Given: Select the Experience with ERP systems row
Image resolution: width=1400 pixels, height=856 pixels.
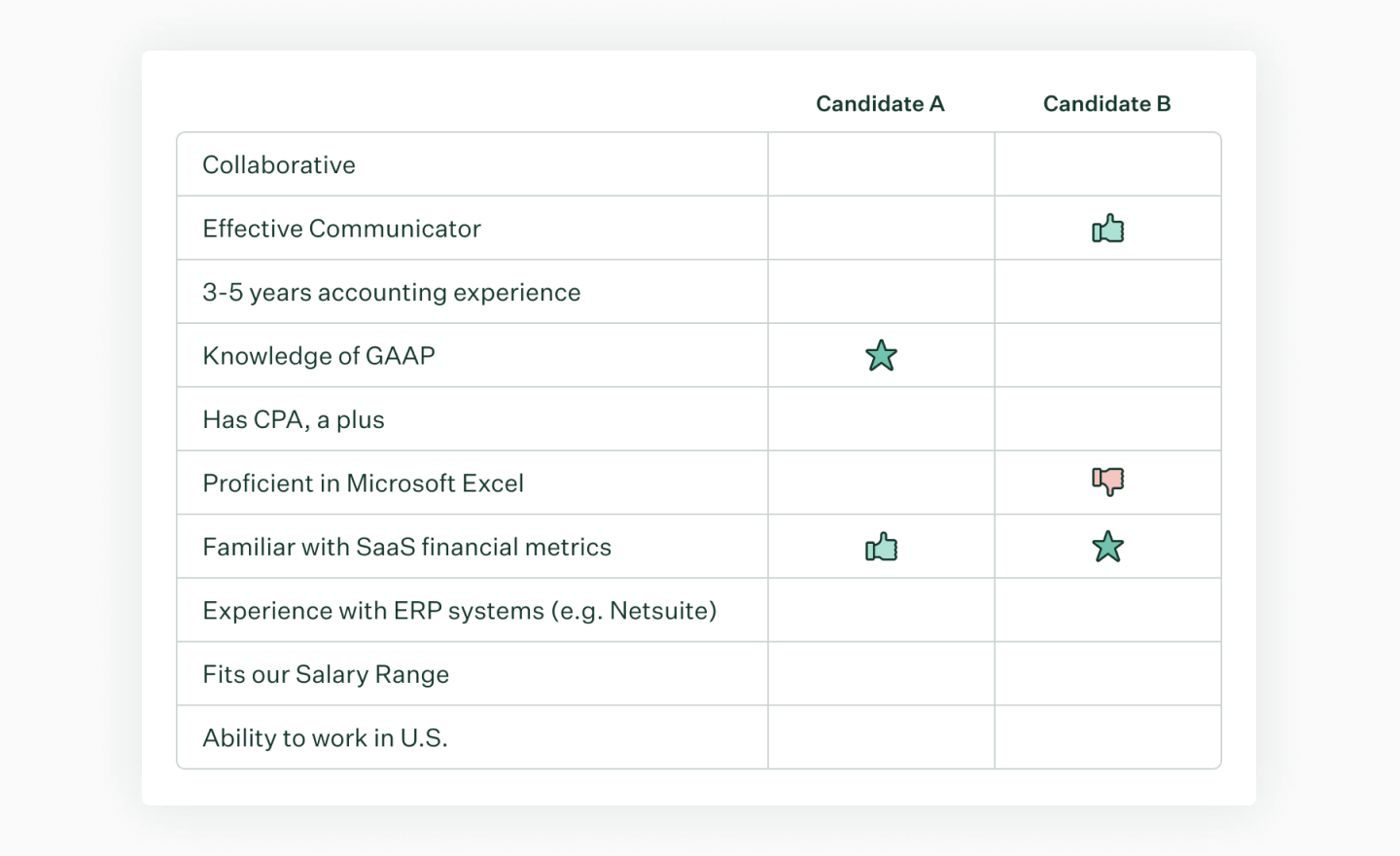Looking at the screenshot, I should coord(459,611).
